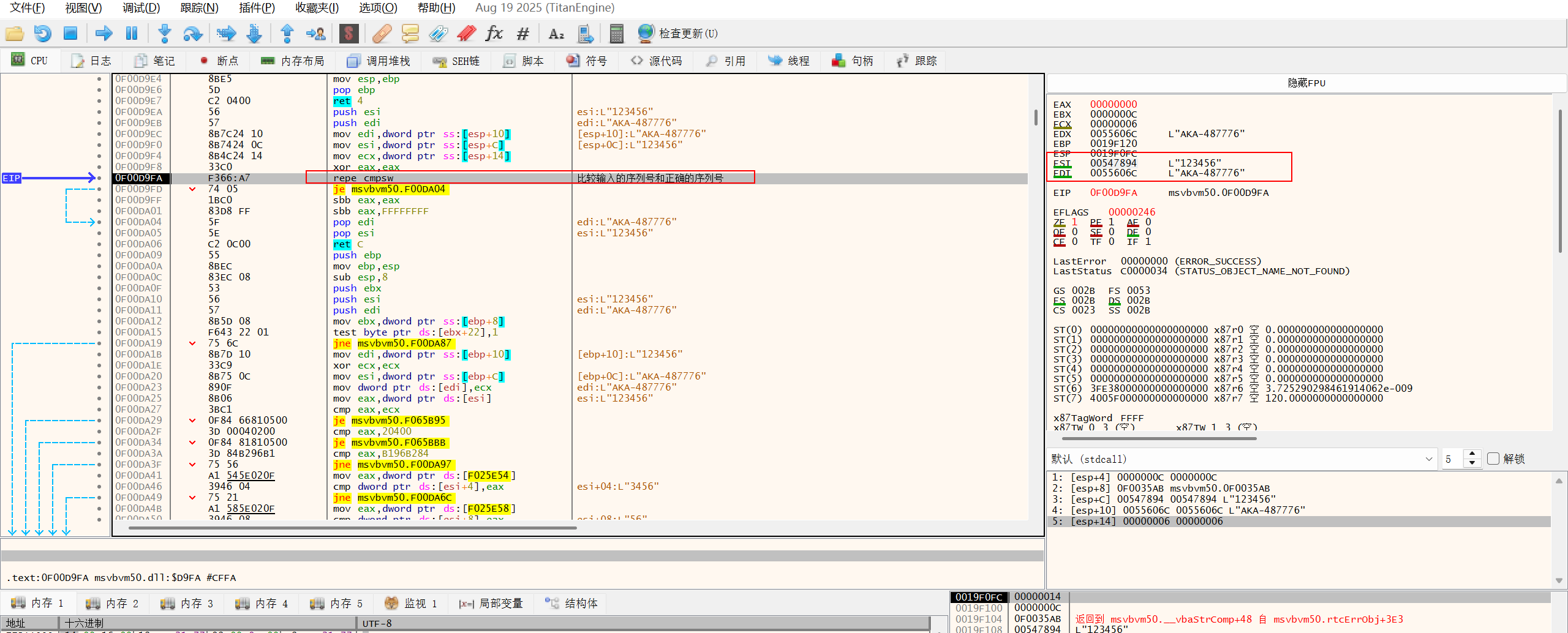Open the 局部变量 tab
The image size is (1568, 633).
491,603
